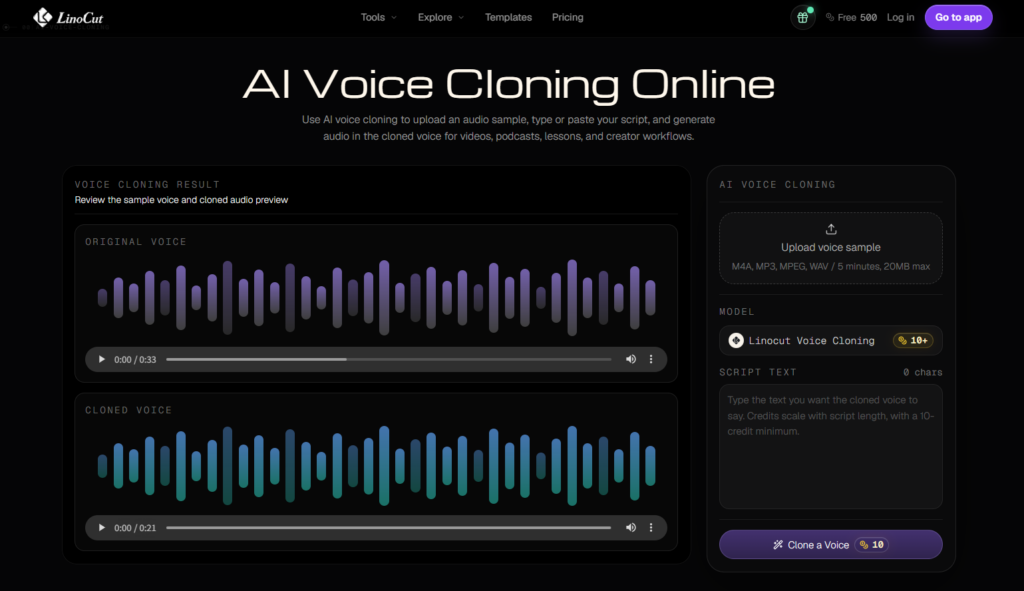Viewport: 1024px width, 591px height.
Task: Click the 0 chars counter
Action: (923, 372)
